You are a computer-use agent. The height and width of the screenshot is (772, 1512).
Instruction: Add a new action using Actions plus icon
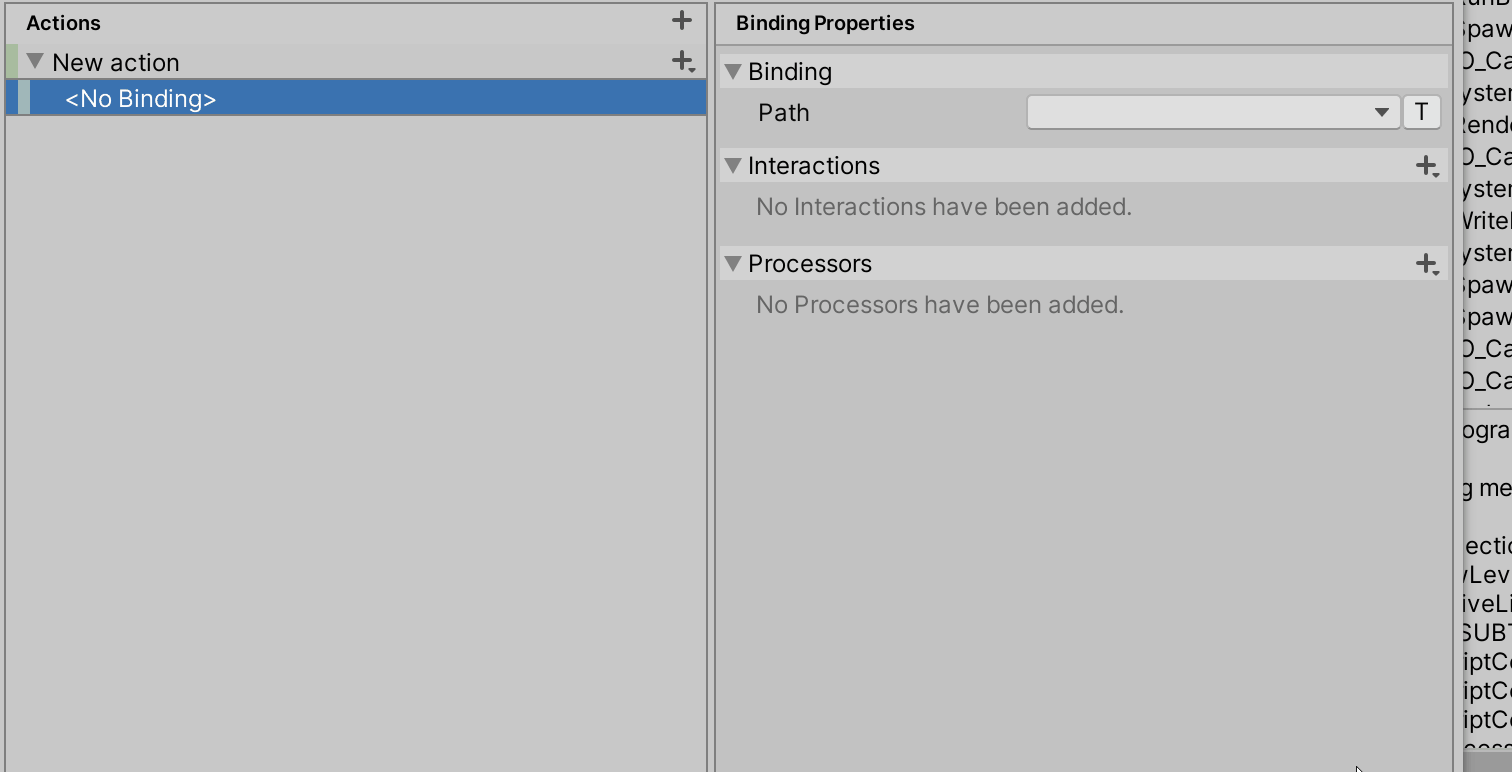pos(682,20)
